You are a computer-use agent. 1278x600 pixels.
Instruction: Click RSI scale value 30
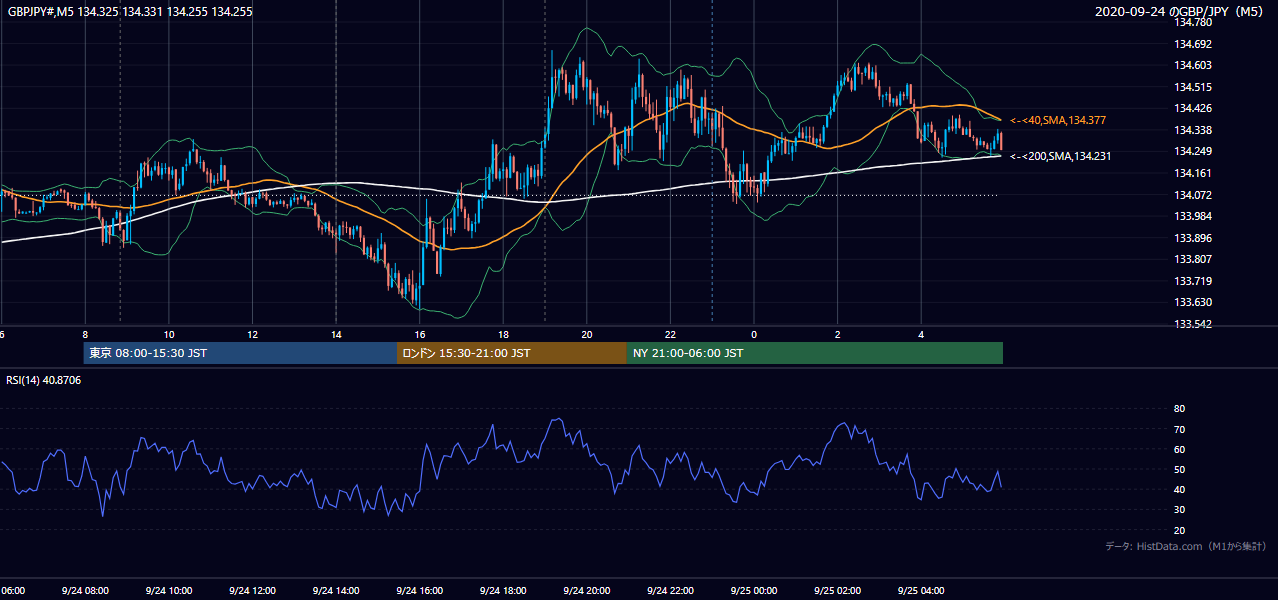pos(1180,510)
